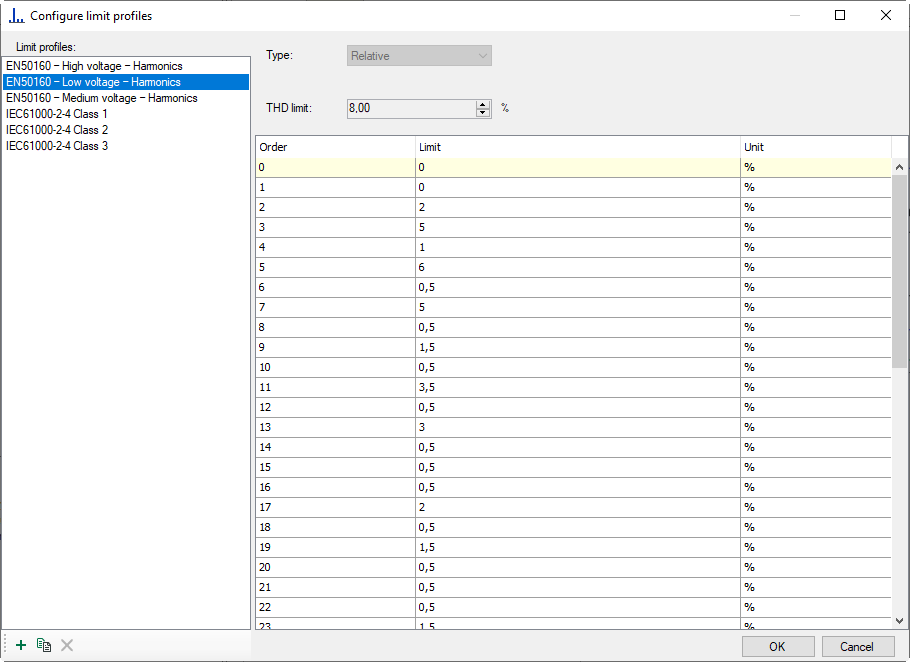Confirm changes with the OK button
This screenshot has height=662, width=910.
(x=777, y=646)
